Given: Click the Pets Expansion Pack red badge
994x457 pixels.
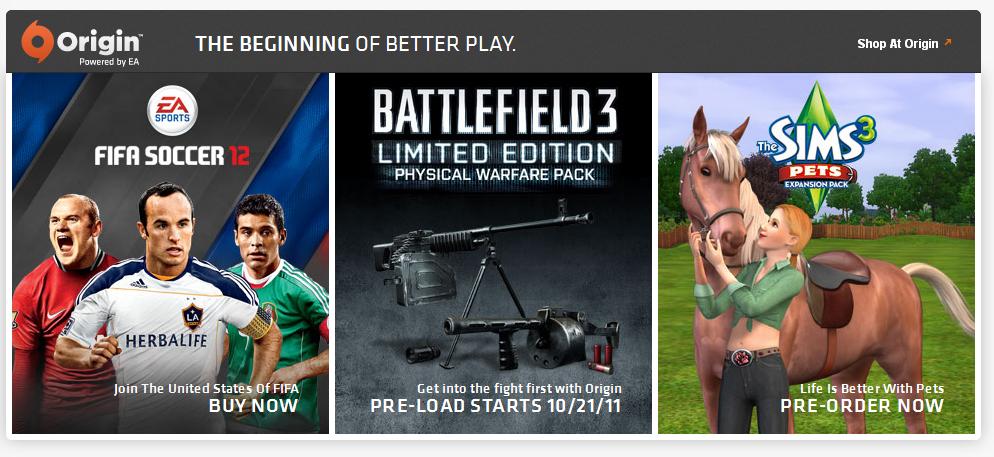Looking at the screenshot, I should (x=818, y=174).
